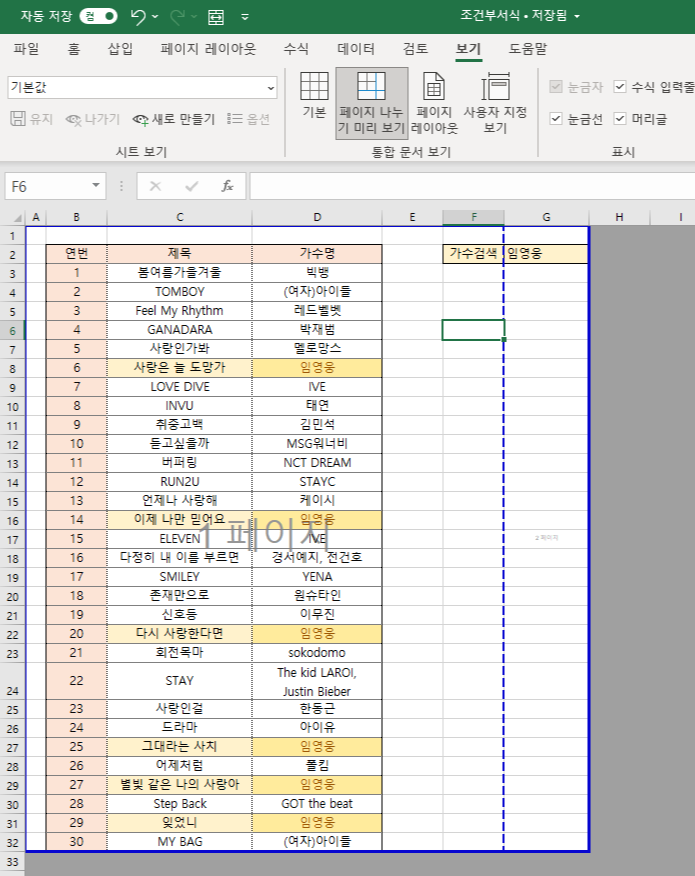Click the 제목 header cell
The height and width of the screenshot is (876, 695).
click(179, 254)
